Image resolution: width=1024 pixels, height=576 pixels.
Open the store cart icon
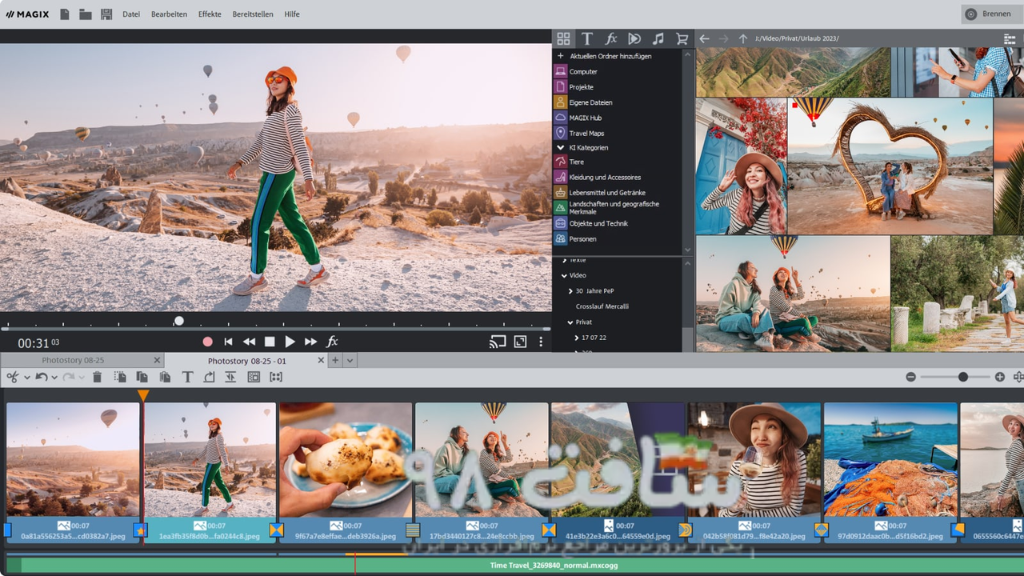pyautogui.click(x=682, y=39)
